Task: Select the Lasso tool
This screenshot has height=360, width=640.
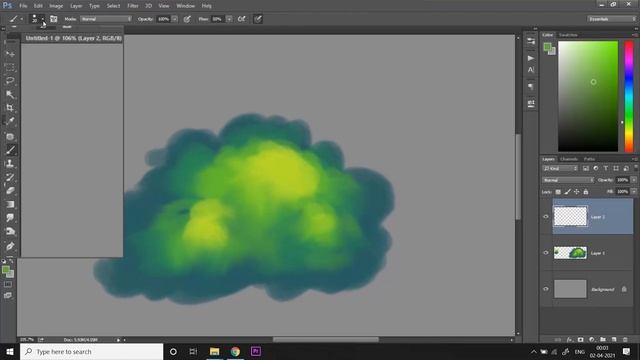Action: (x=10, y=80)
